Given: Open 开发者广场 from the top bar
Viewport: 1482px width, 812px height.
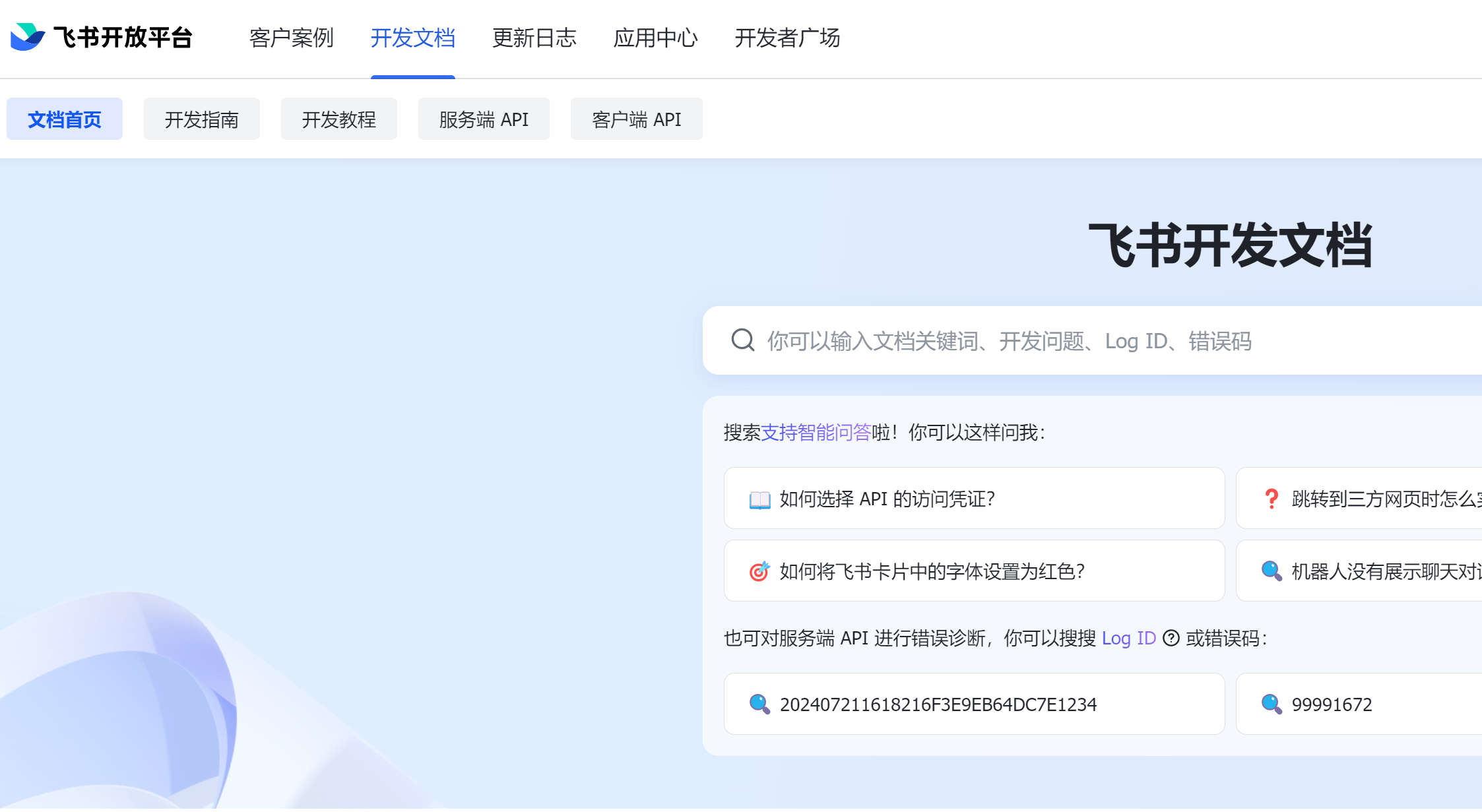Looking at the screenshot, I should [x=787, y=38].
